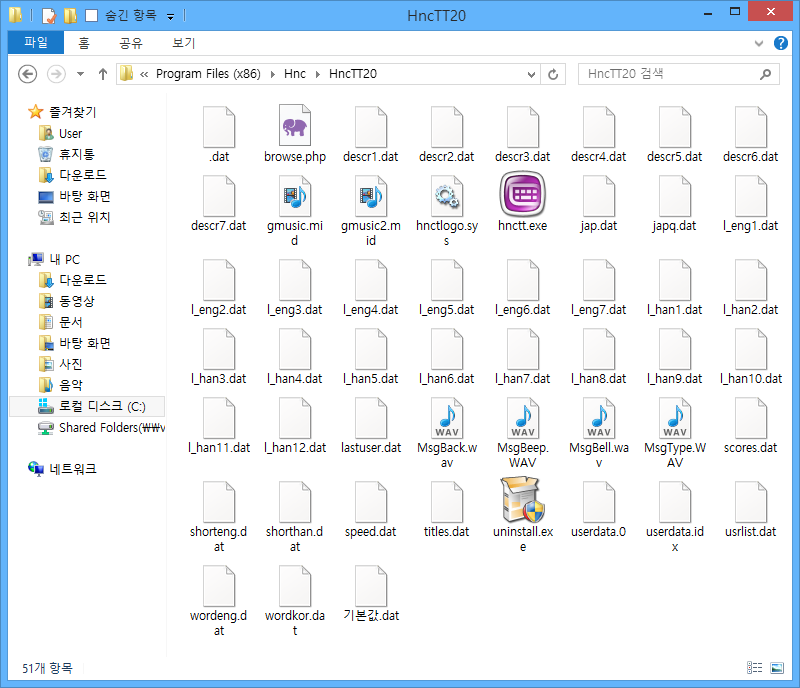
Task: Open the 보기 View ribbon tab
Action: 184,43
